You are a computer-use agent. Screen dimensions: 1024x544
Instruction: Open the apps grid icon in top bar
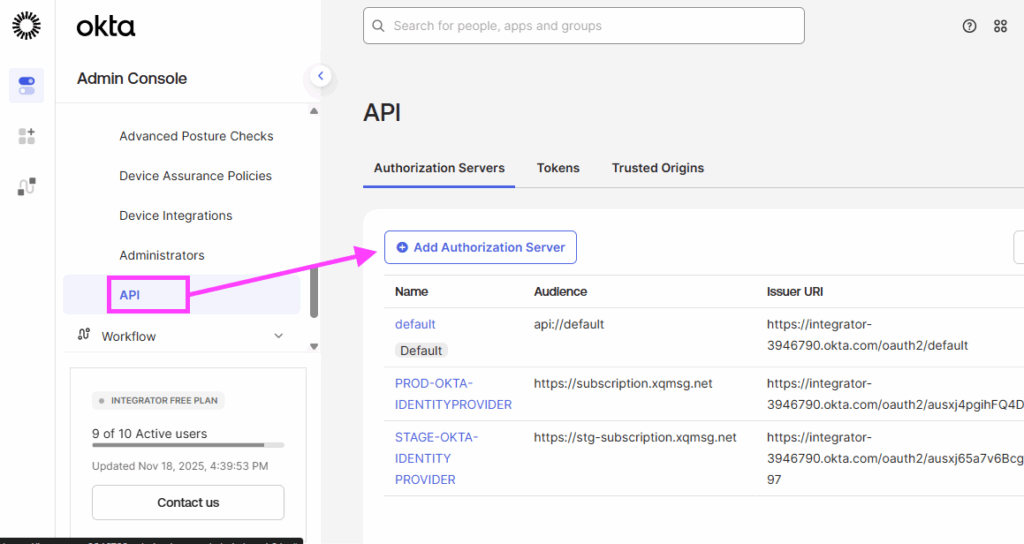point(1000,26)
